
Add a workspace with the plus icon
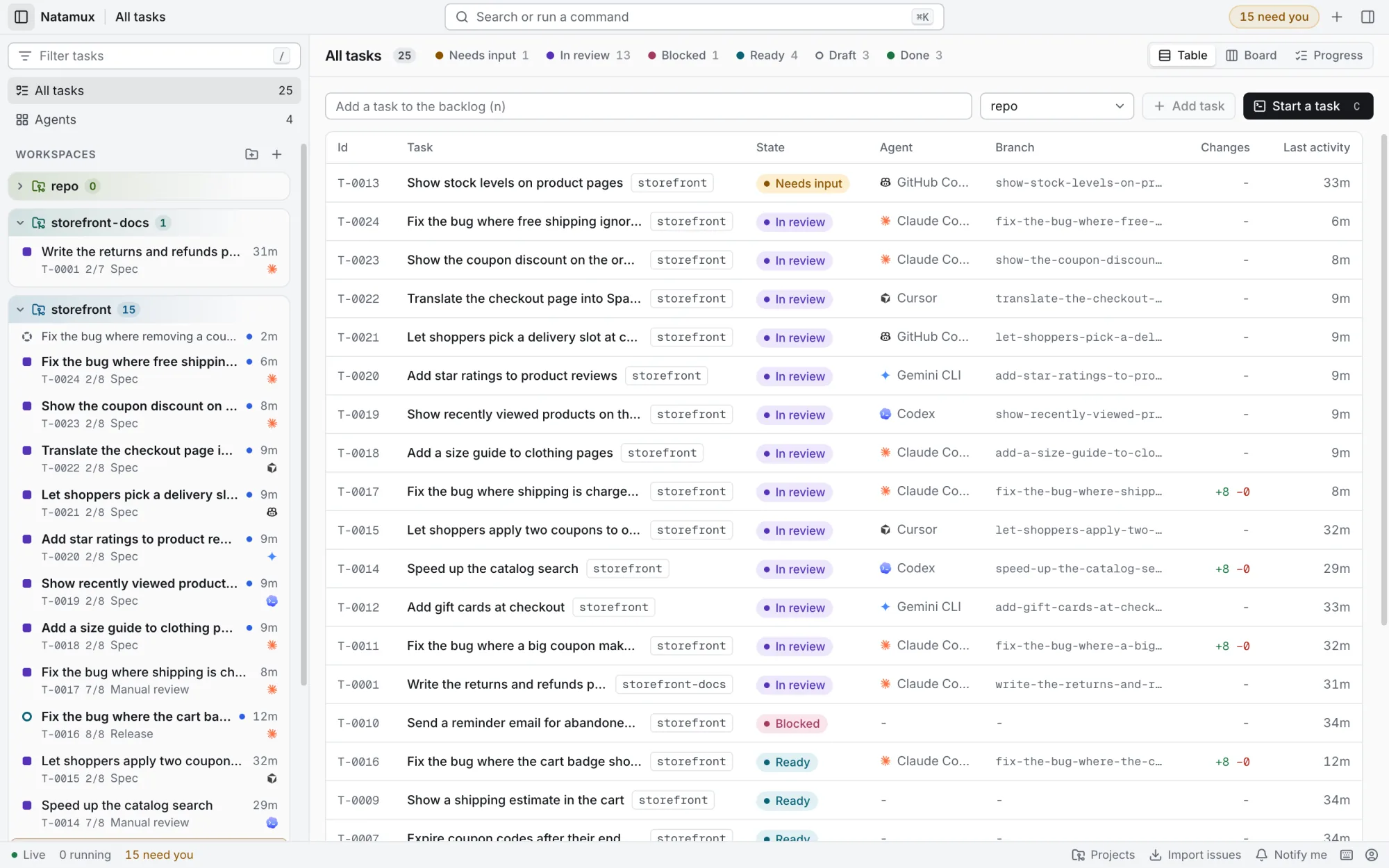point(276,154)
